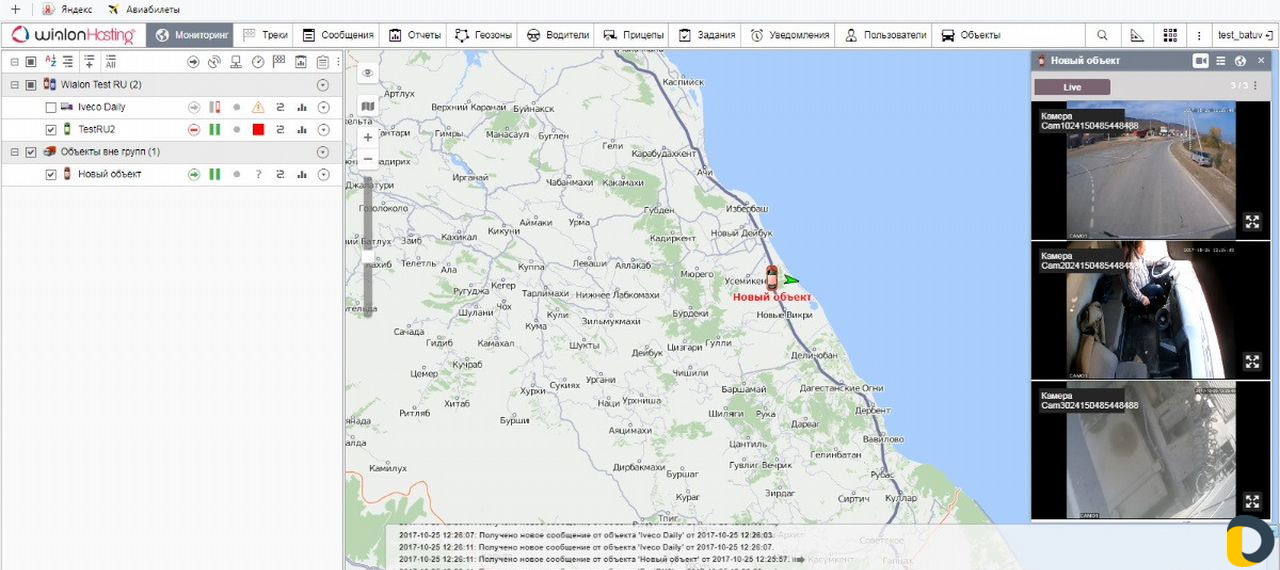Switch to the Треки tab

click(265, 35)
